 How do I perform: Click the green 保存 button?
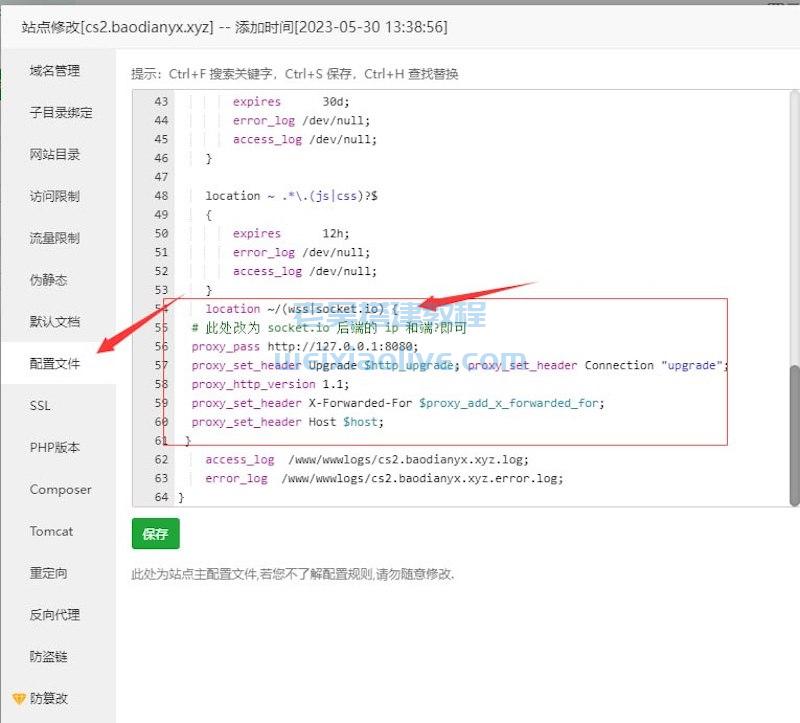click(x=154, y=534)
